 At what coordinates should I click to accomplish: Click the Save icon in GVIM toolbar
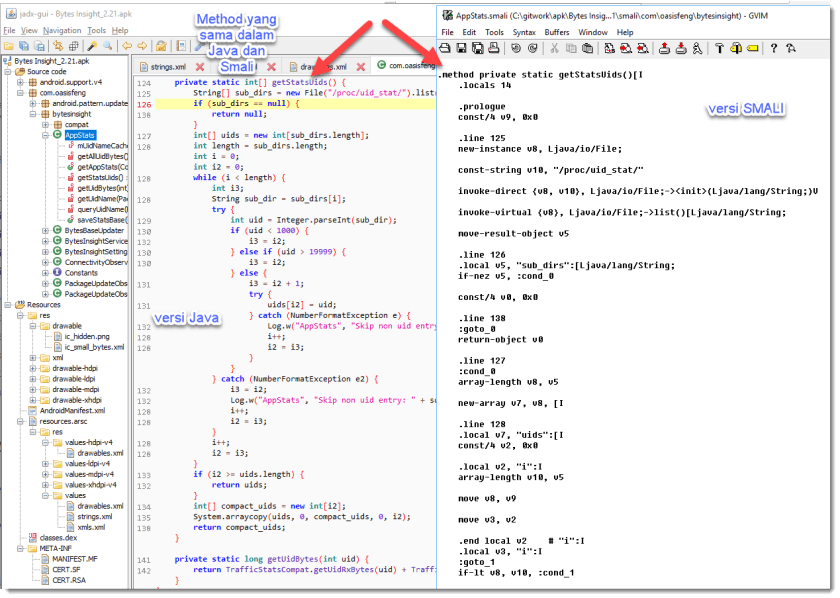[x=462, y=48]
